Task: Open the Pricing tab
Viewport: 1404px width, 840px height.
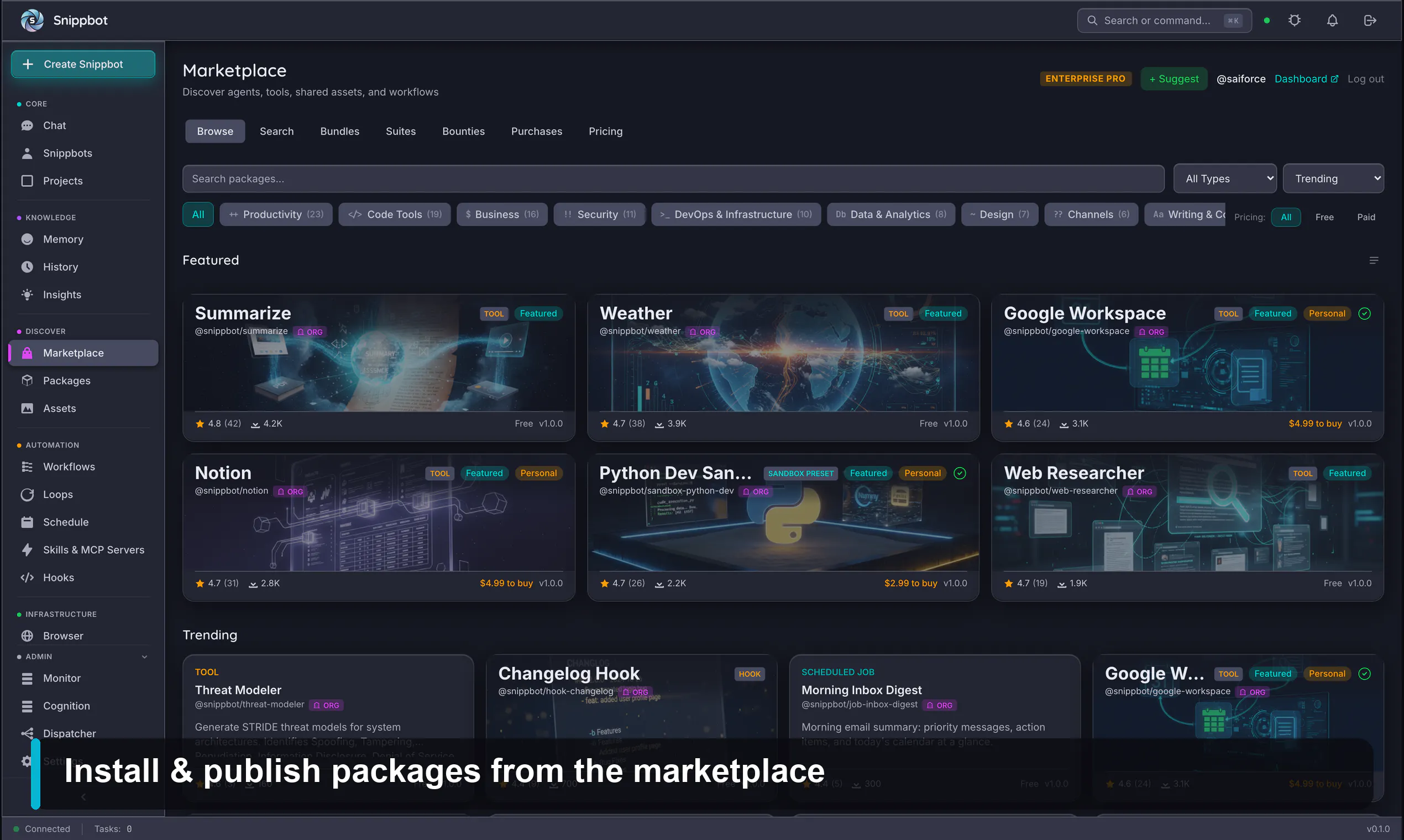Action: [x=606, y=132]
